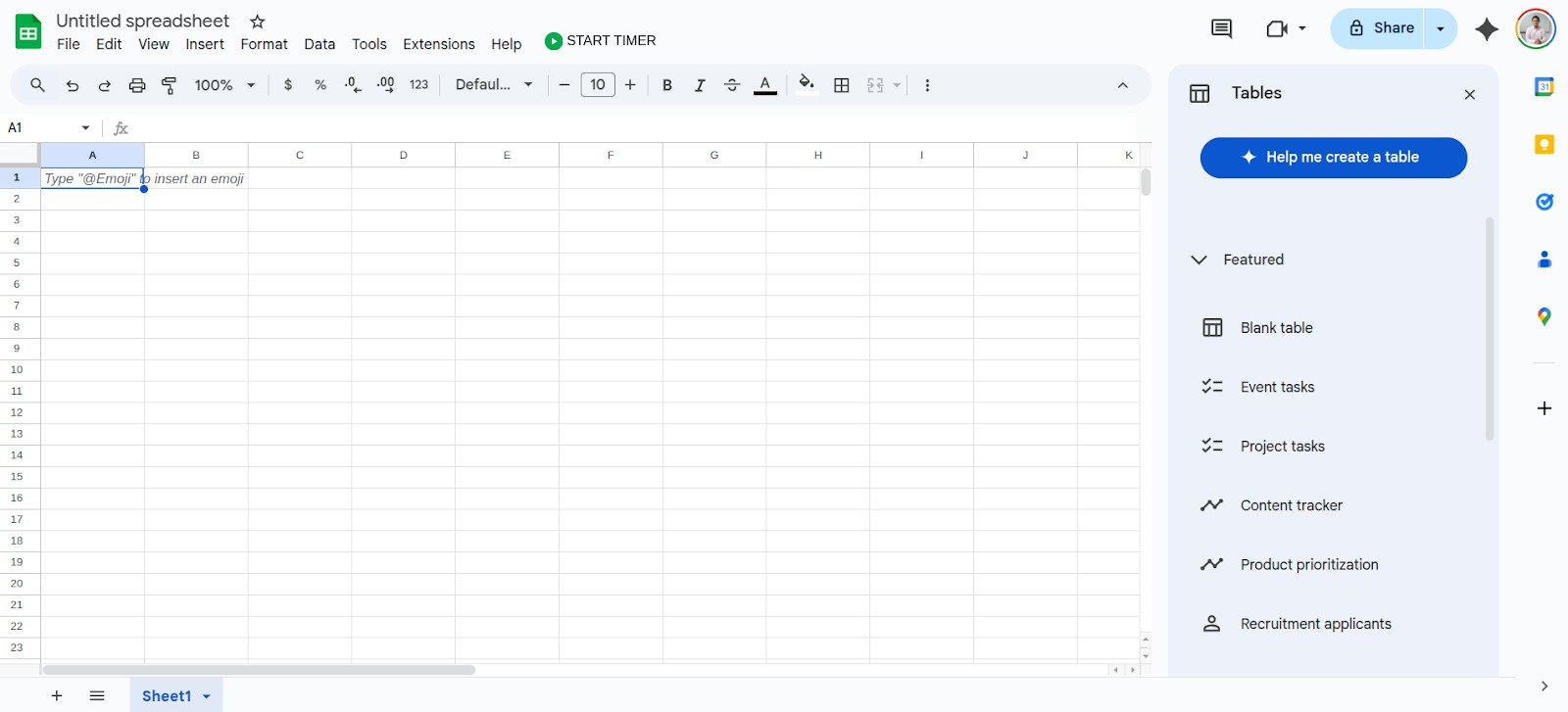Open the font family dropdown
This screenshot has height=712, width=1568.
494,85
